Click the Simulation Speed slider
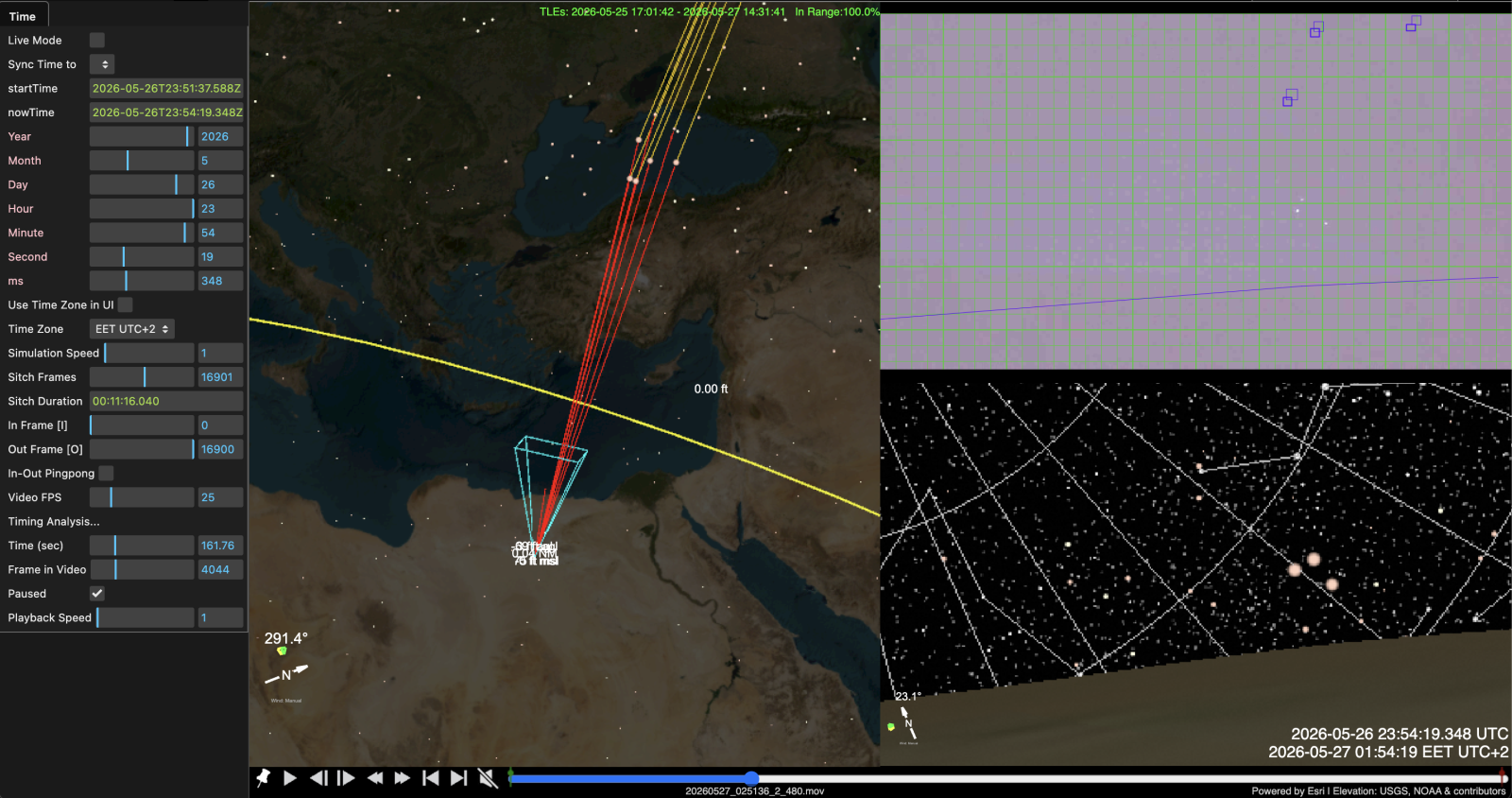The width and height of the screenshot is (1512, 798). pos(149,353)
